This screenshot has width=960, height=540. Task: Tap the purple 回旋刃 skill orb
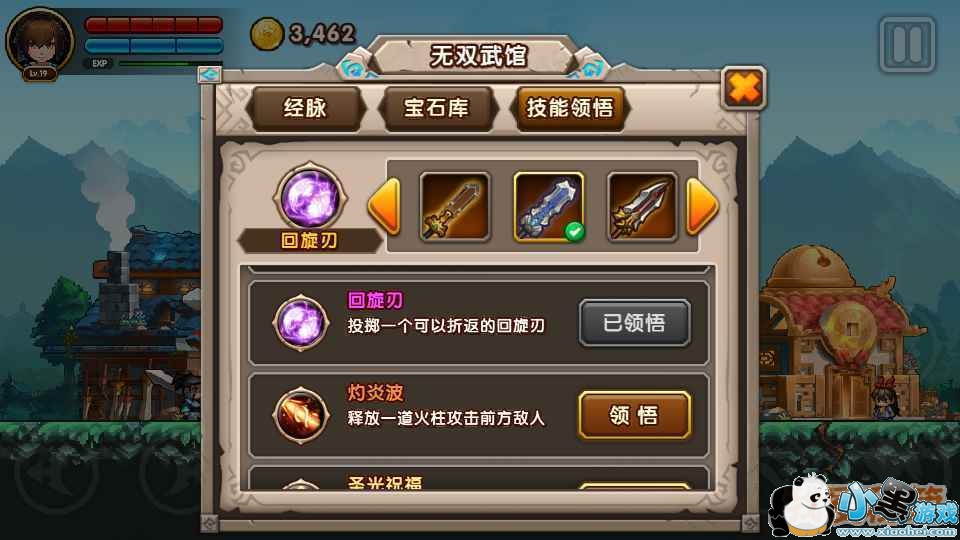(310, 197)
